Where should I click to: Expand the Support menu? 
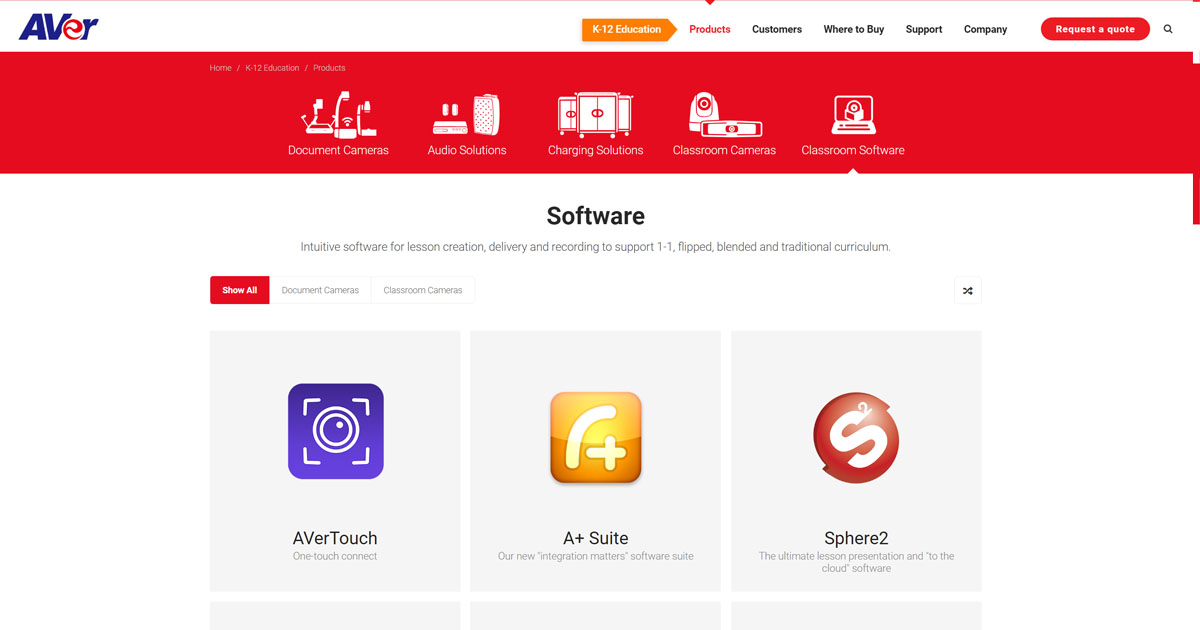tap(923, 29)
